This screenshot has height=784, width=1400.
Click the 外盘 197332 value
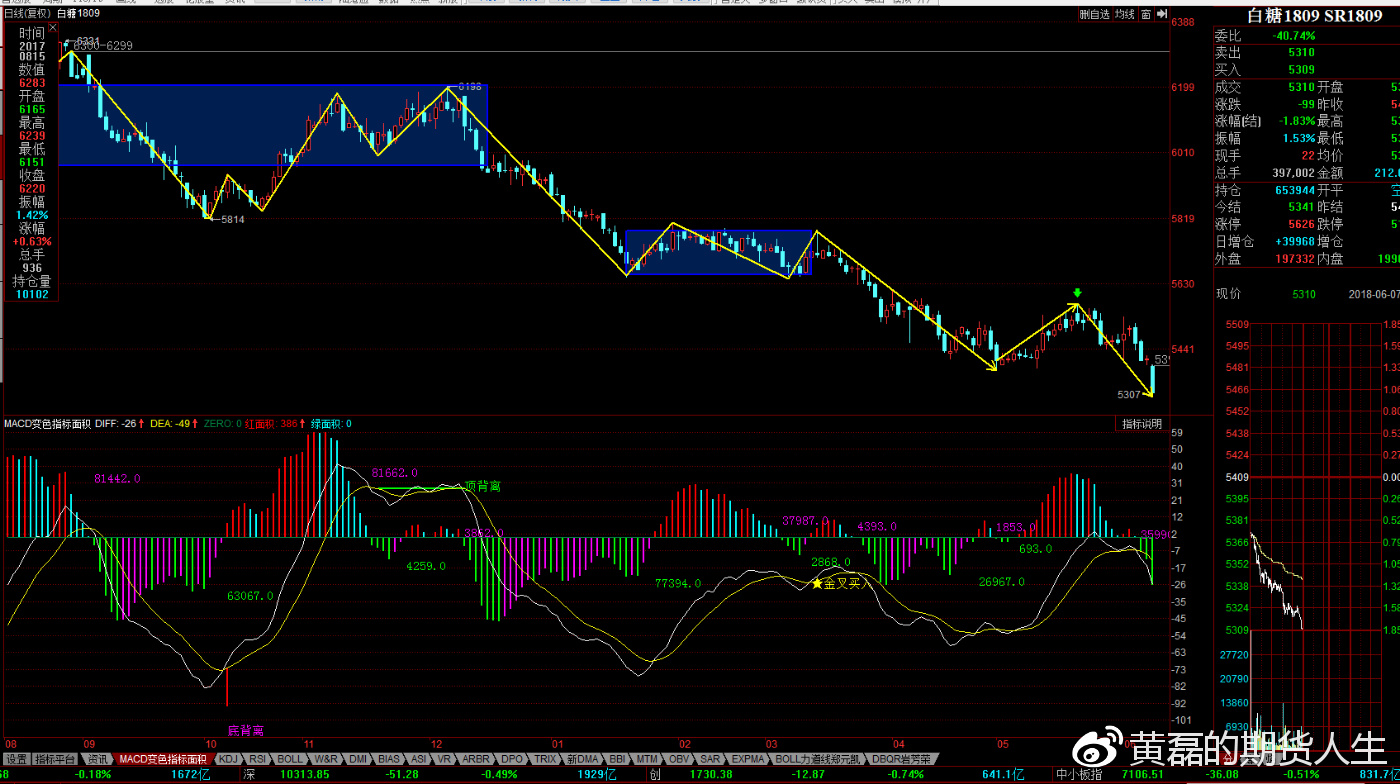point(1294,258)
